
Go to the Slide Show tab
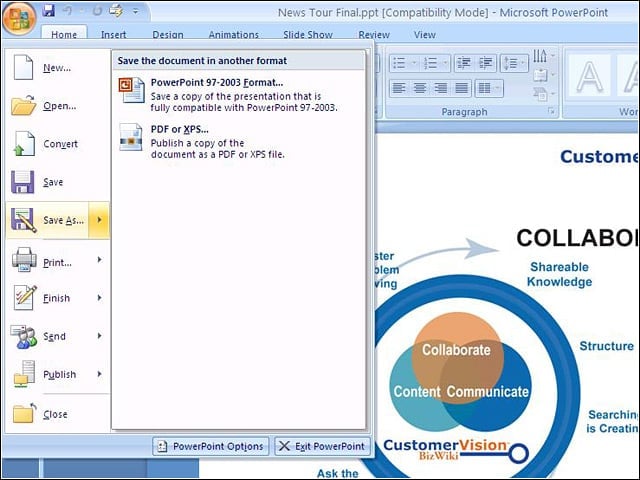point(308,35)
